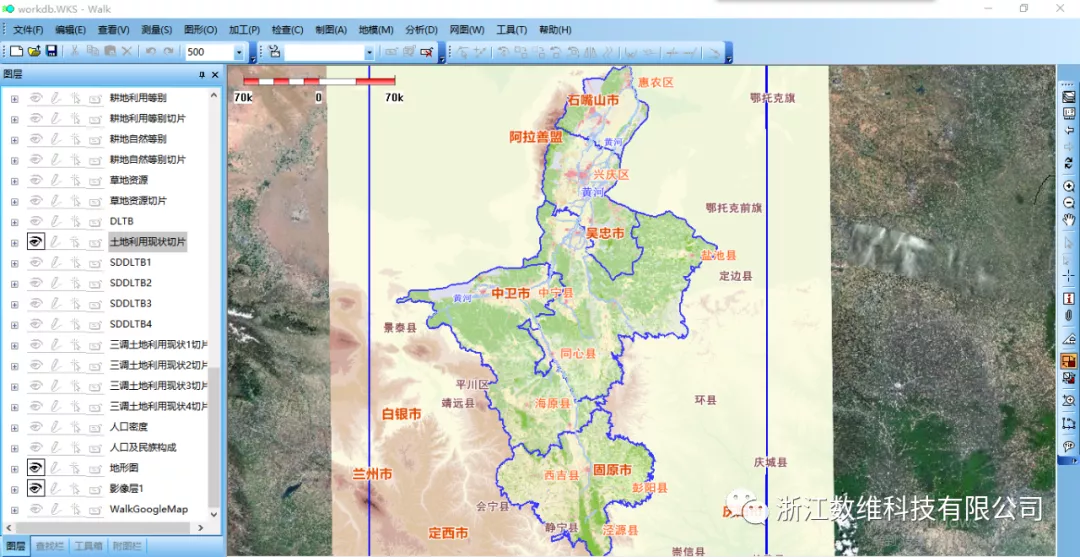Expand the 影像层1 layer node
This screenshot has height=557, width=1080.
click(14, 489)
